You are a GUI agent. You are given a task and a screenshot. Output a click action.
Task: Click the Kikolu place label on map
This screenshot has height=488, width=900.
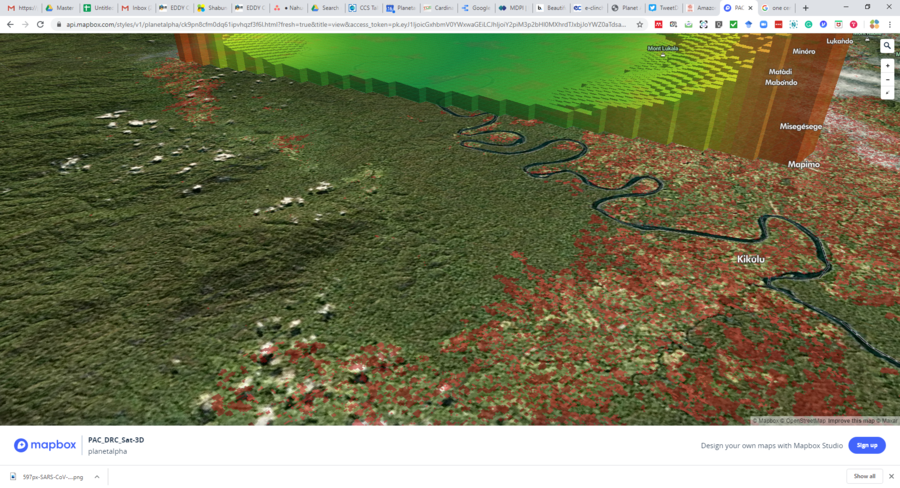tap(750, 260)
